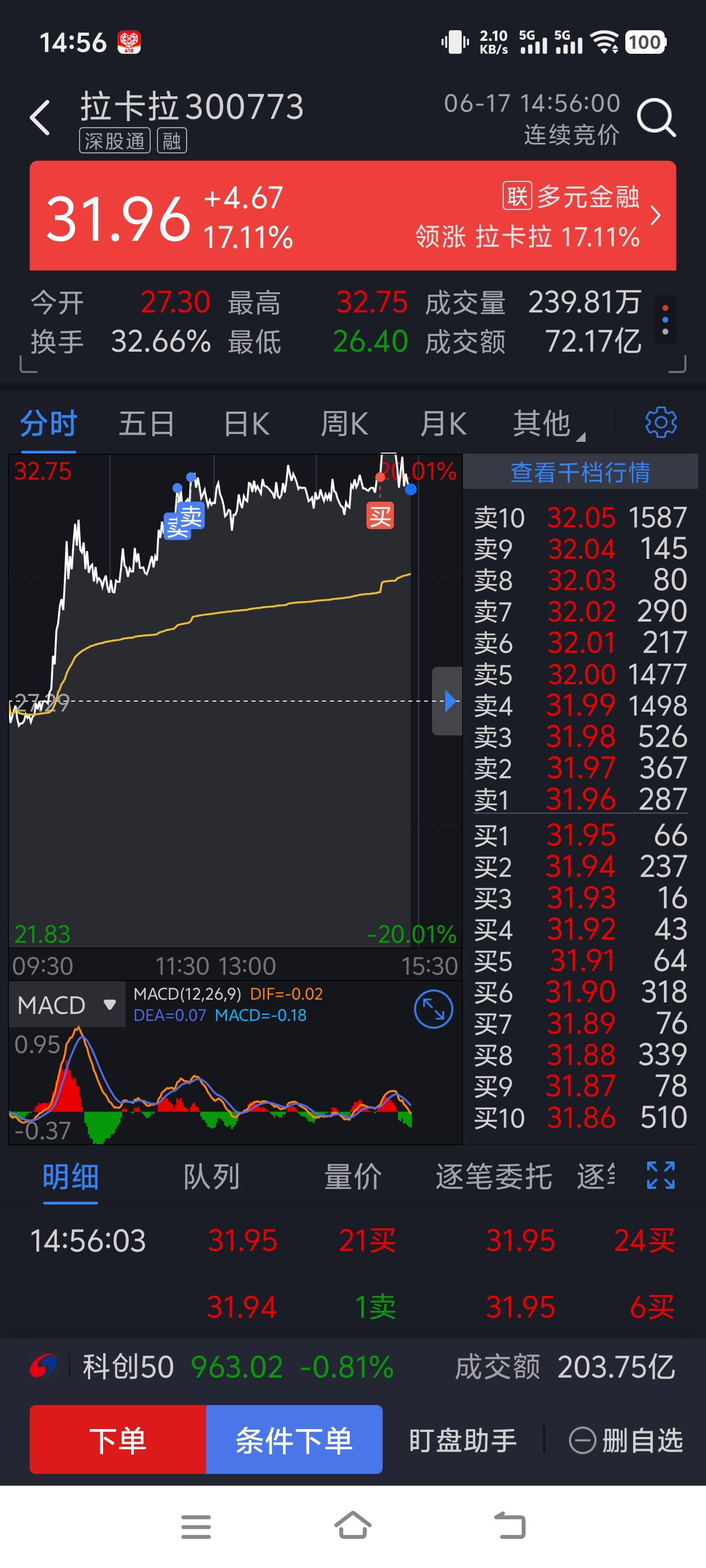Tap Android home navigation icon
The image size is (706, 1568).
coord(352,1525)
